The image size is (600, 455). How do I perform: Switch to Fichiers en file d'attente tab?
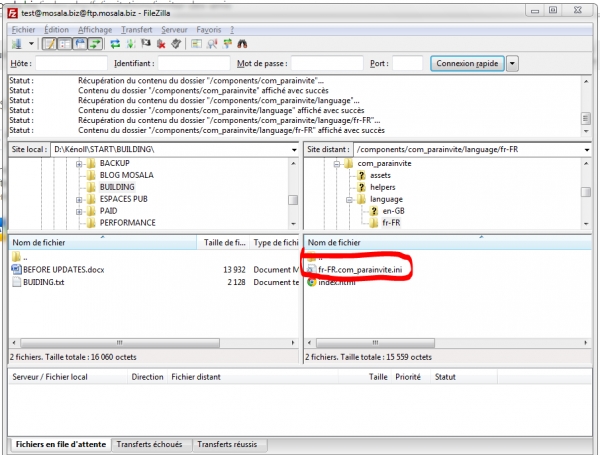(60, 445)
